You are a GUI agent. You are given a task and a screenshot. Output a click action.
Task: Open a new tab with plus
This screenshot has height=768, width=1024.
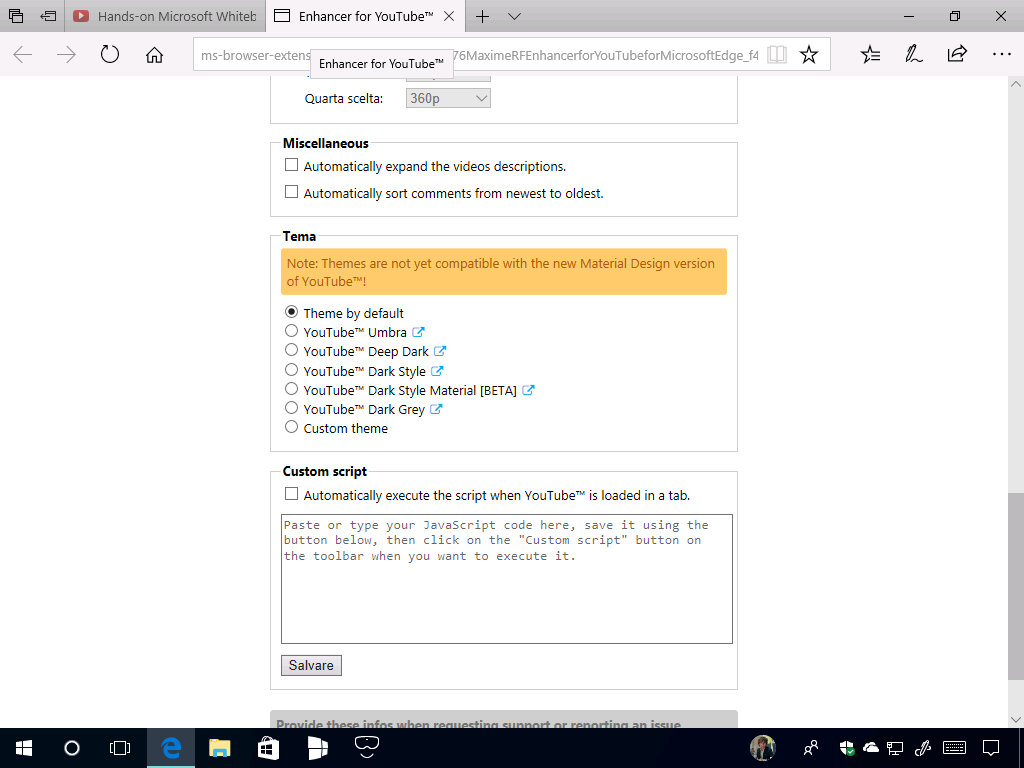click(x=482, y=16)
